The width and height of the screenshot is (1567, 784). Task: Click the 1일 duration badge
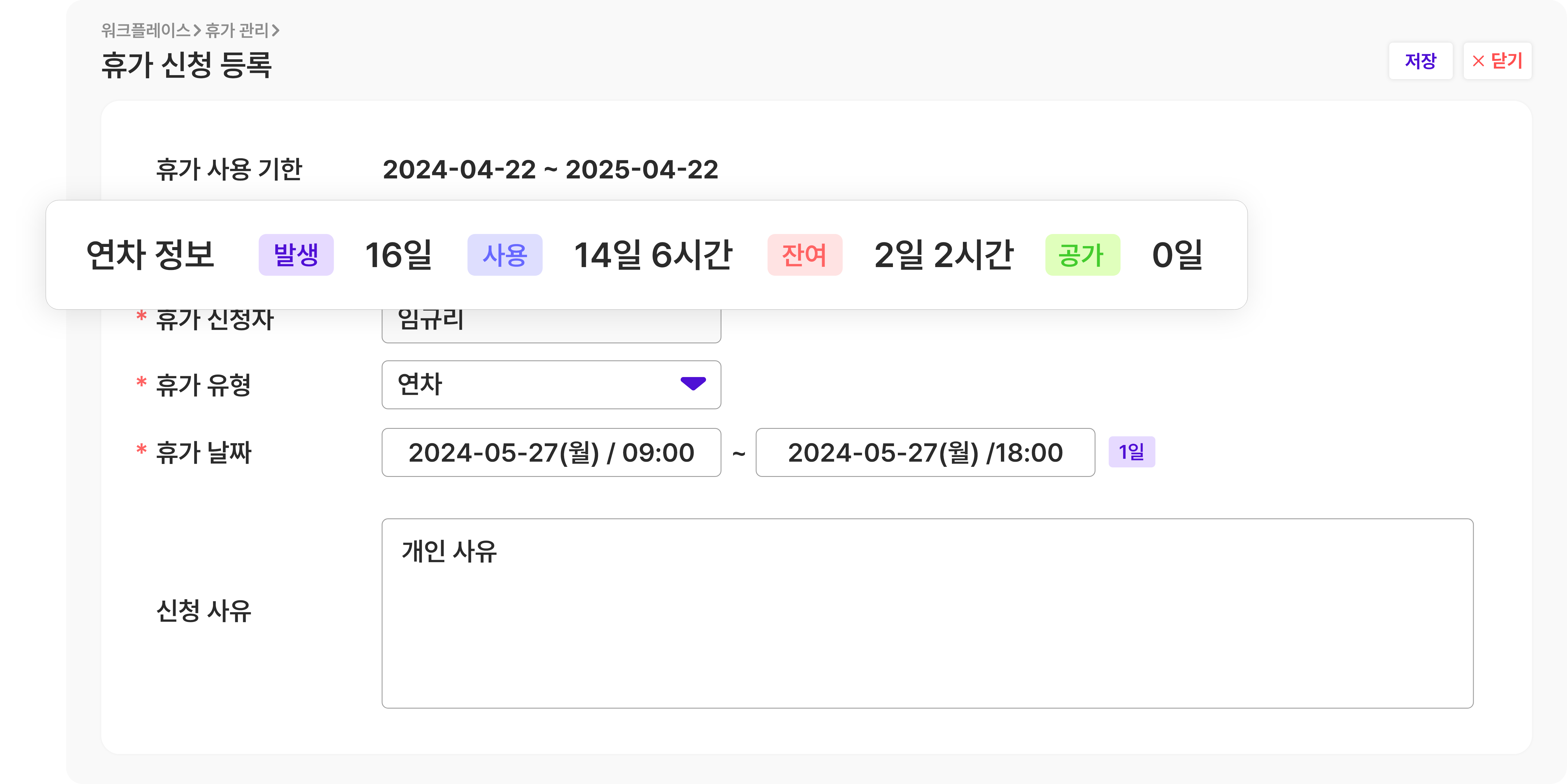[1131, 452]
